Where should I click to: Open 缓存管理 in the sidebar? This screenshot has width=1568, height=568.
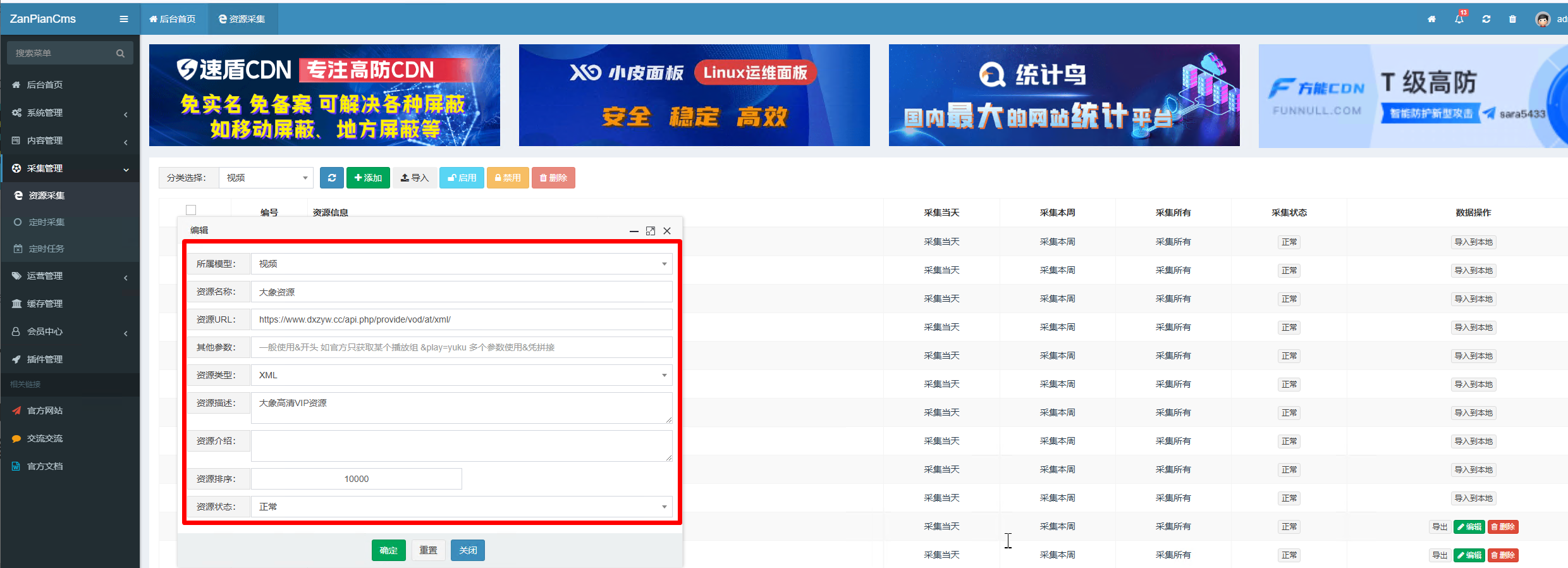click(x=70, y=304)
